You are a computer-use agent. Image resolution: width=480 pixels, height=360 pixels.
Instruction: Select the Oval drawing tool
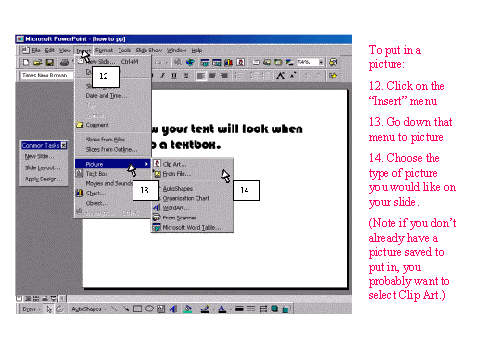149,309
